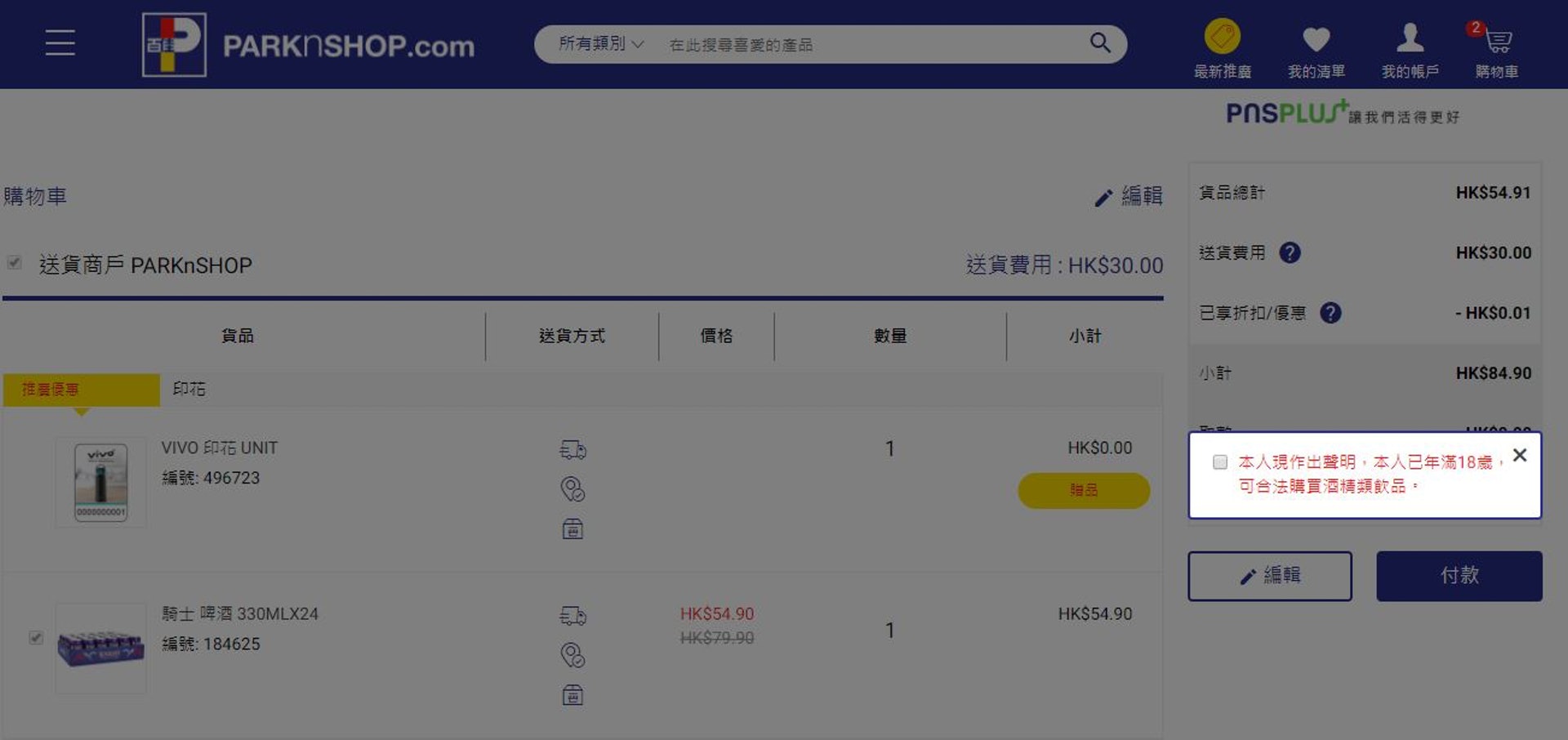Switch to the stamps tab

click(x=189, y=390)
